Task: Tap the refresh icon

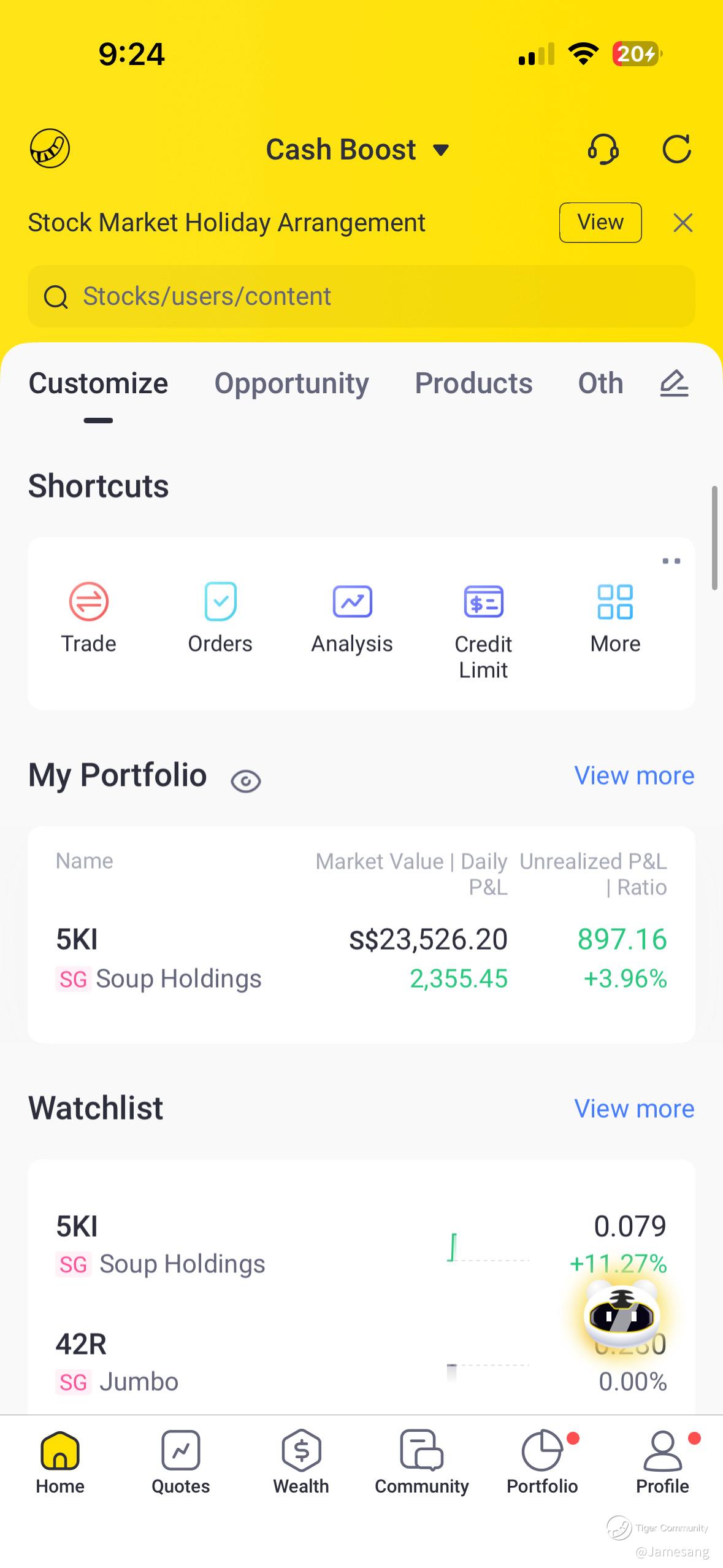Action: click(676, 149)
